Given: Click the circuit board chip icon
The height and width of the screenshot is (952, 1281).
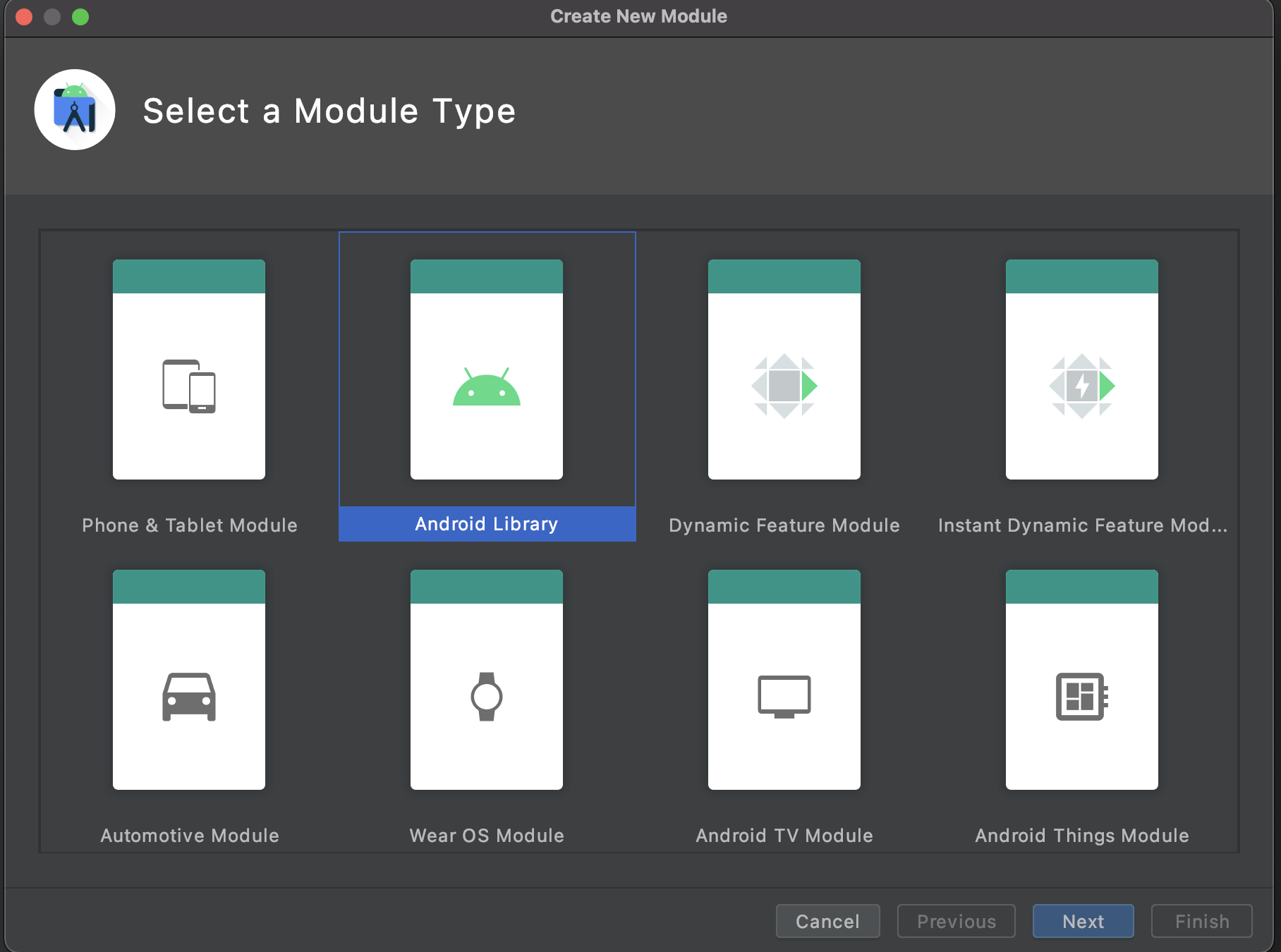Looking at the screenshot, I should pos(1082,697).
